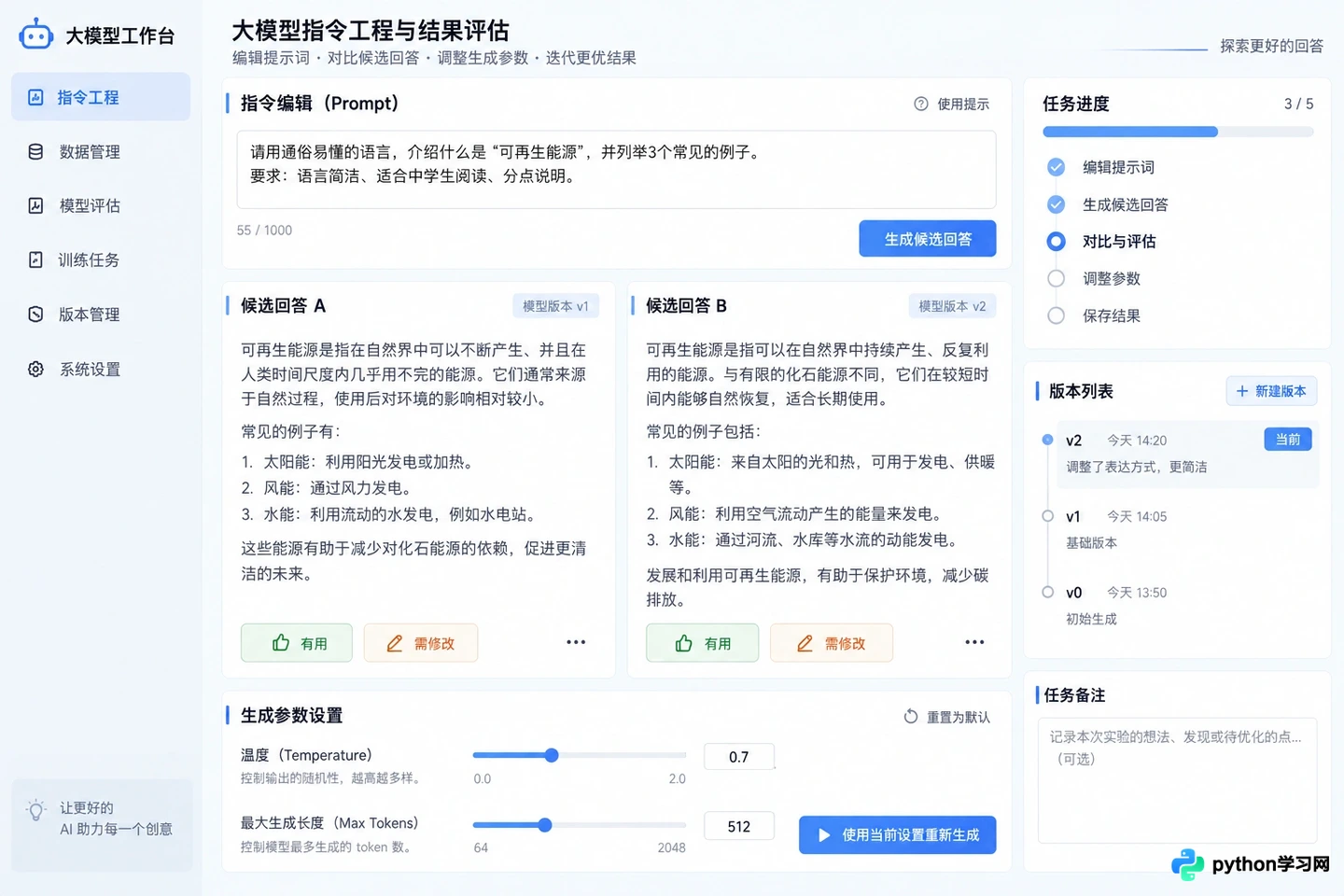Click 使用当前设置重新生成 button
The width and height of the screenshot is (1344, 896).
(x=897, y=835)
